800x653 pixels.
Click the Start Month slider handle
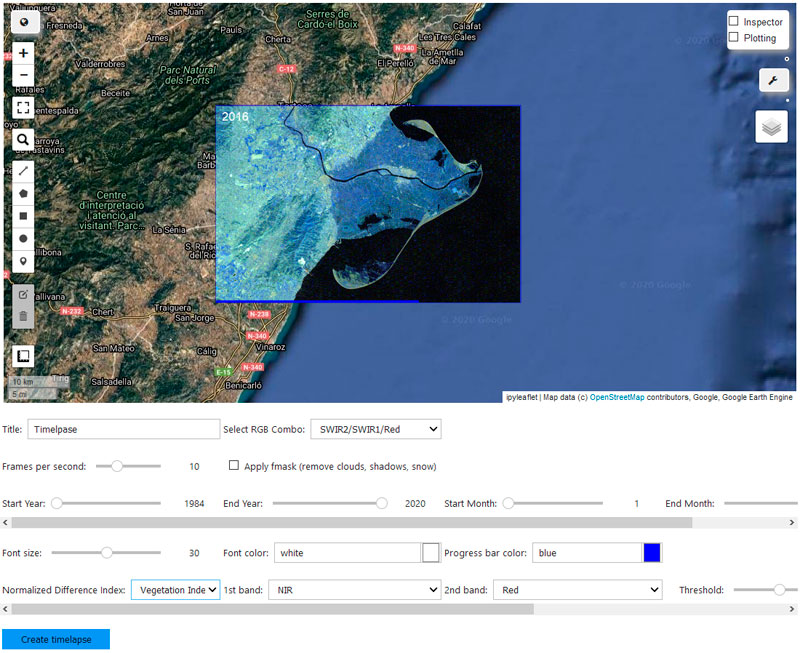pos(508,503)
